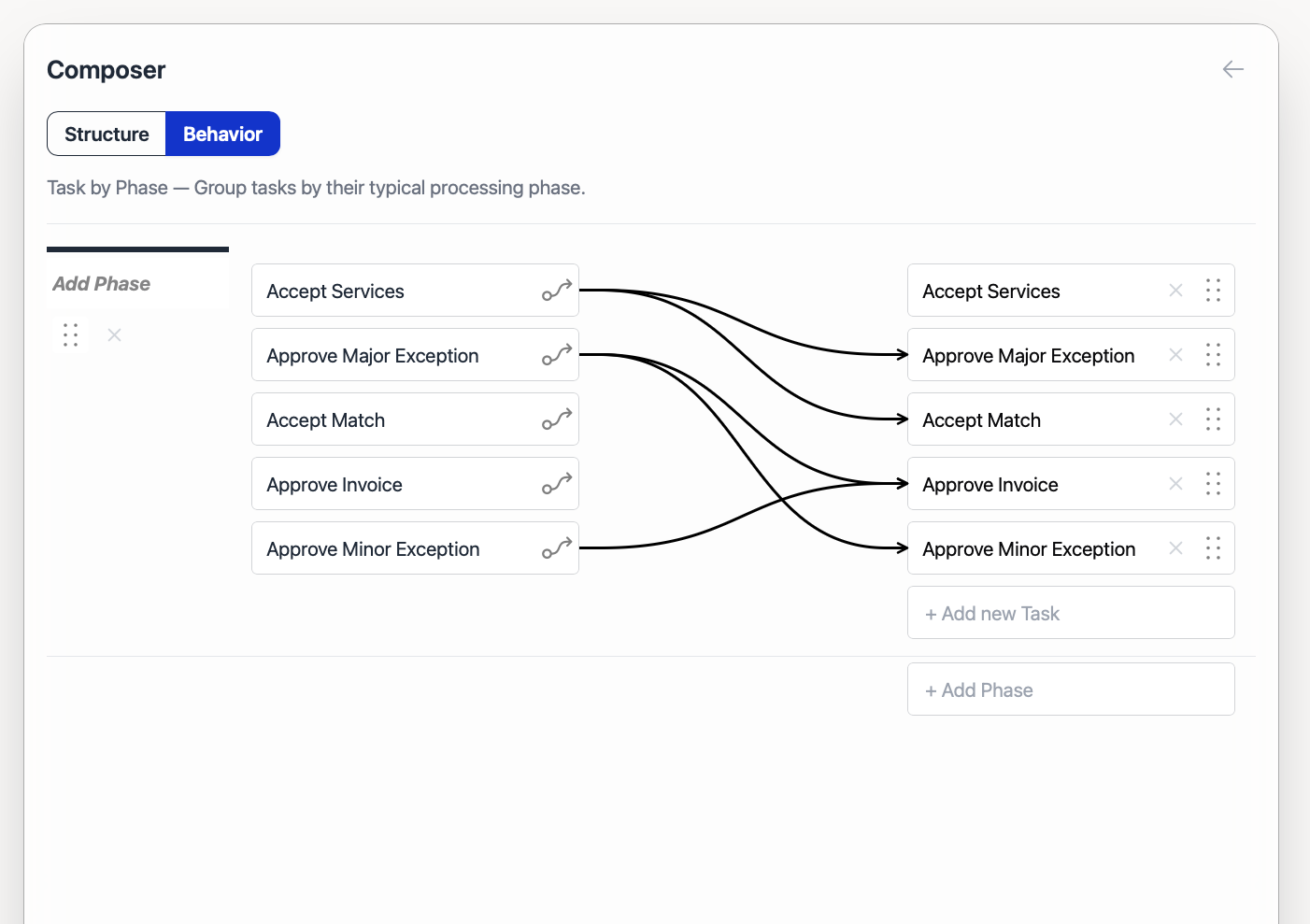Select the Behavior tab
This screenshot has width=1310, height=924.
[222, 134]
